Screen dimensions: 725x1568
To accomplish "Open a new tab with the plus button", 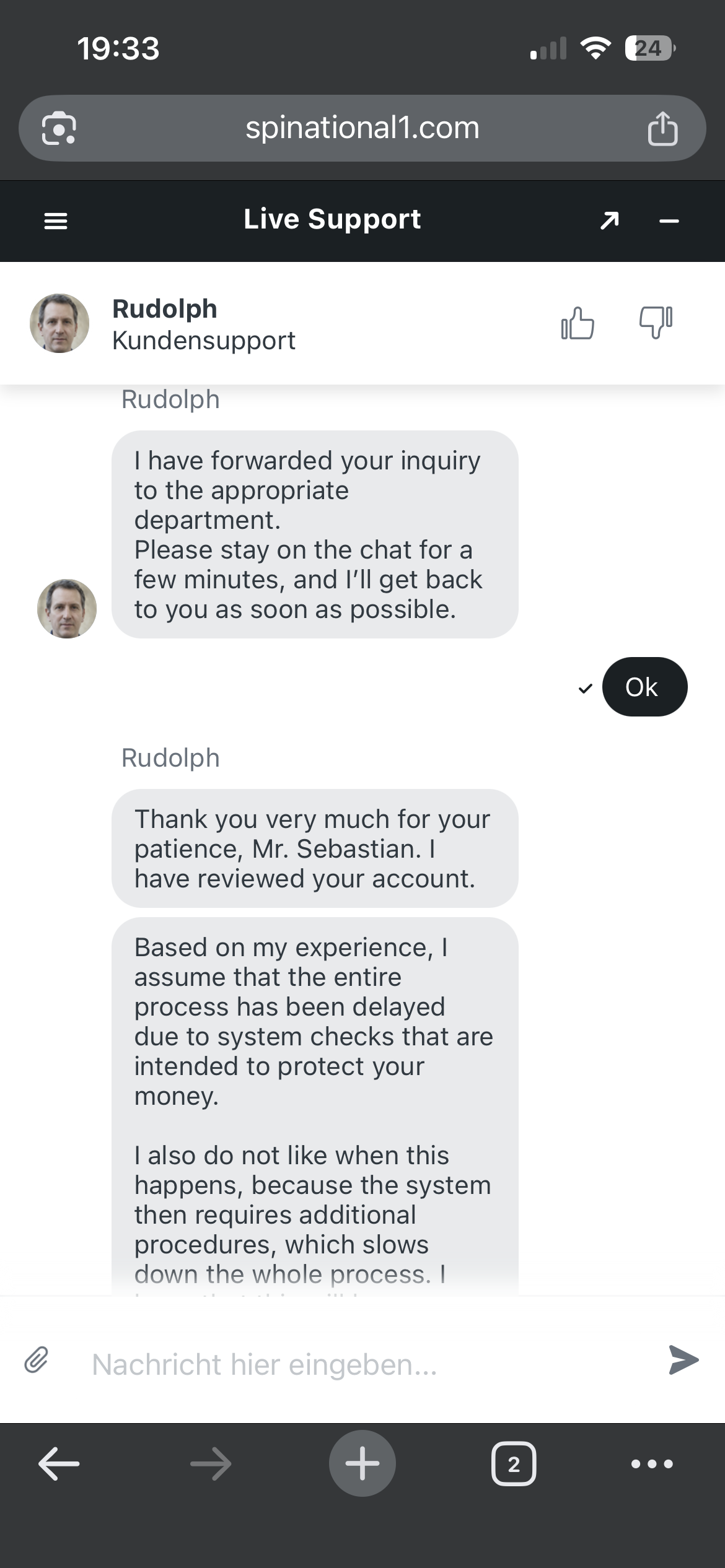I will [x=362, y=1463].
